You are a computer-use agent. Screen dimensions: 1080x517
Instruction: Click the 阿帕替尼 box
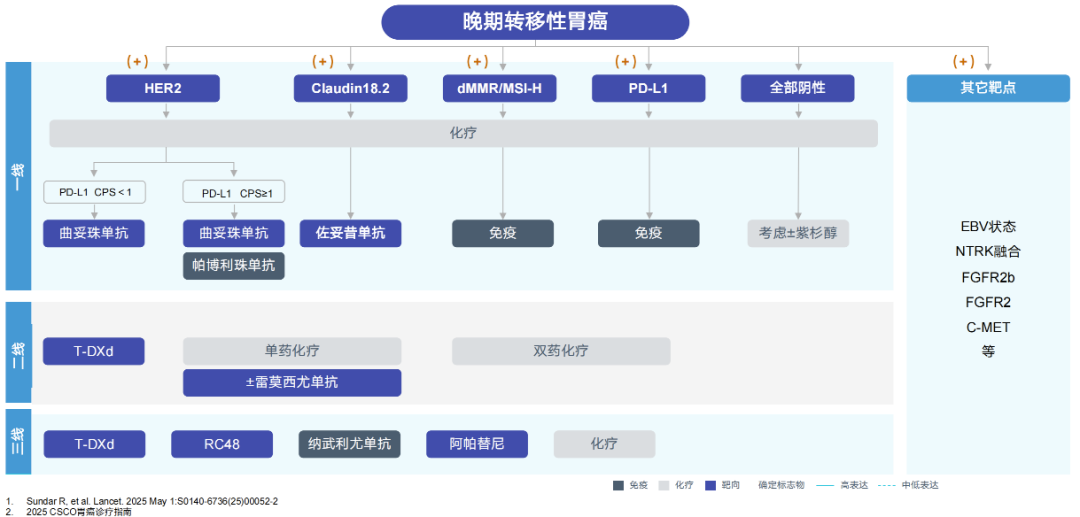(477, 444)
